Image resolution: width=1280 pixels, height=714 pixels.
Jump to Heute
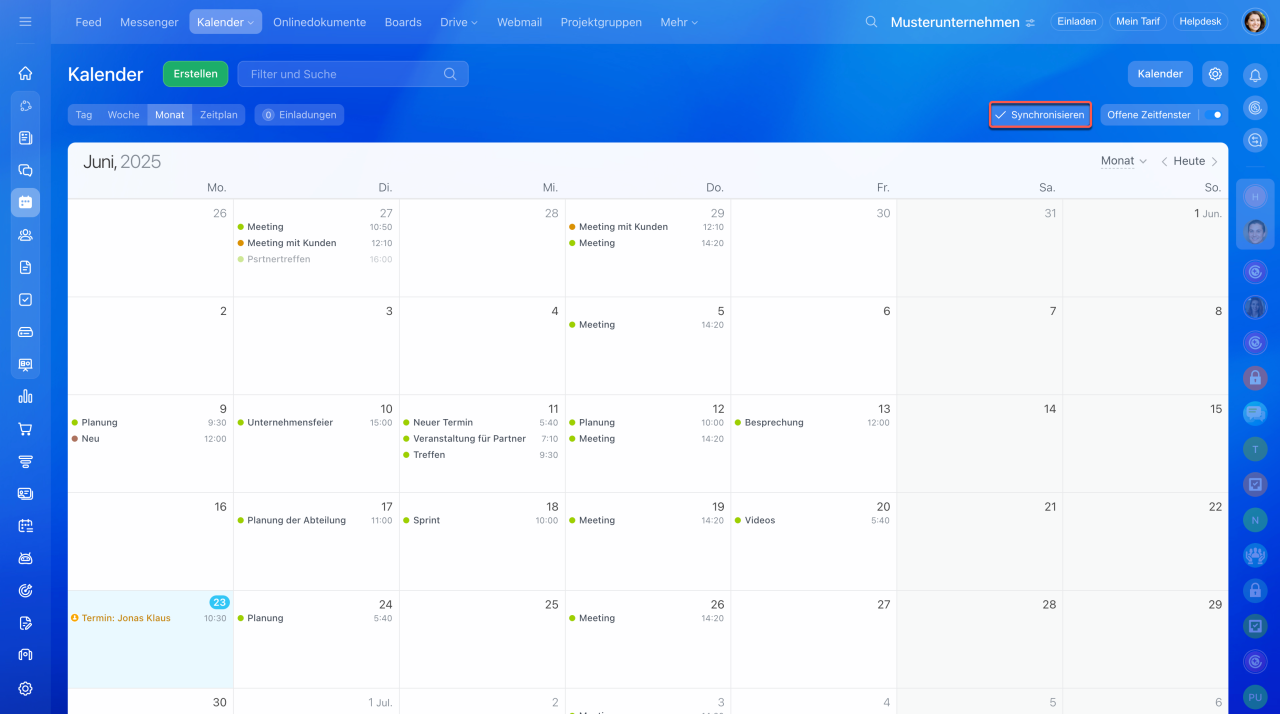pyautogui.click(x=1189, y=161)
